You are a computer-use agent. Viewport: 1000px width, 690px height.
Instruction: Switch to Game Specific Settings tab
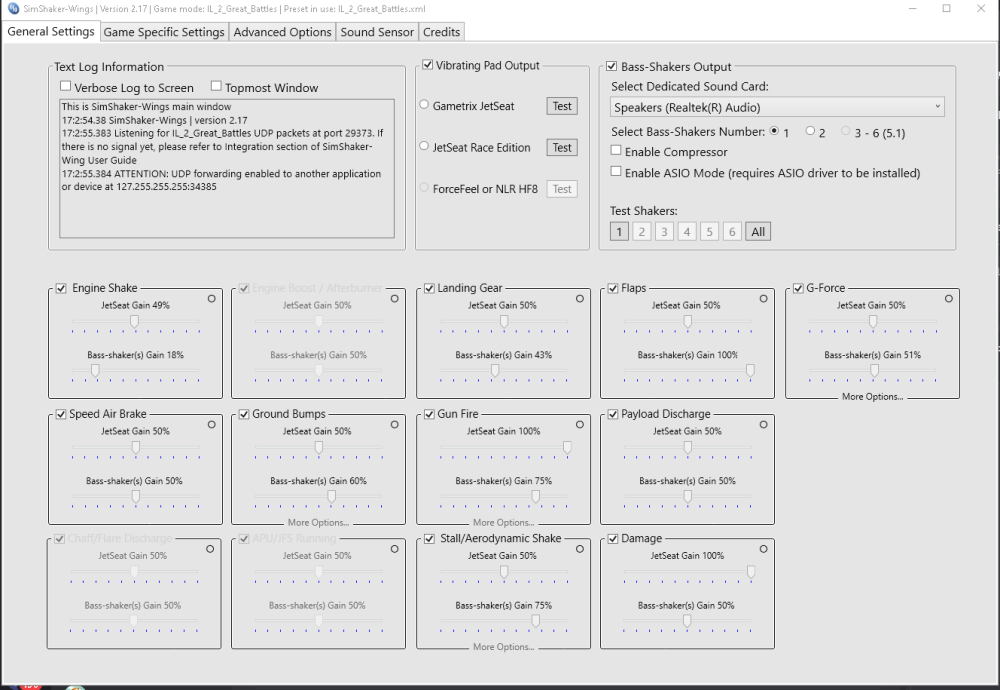click(x=164, y=32)
